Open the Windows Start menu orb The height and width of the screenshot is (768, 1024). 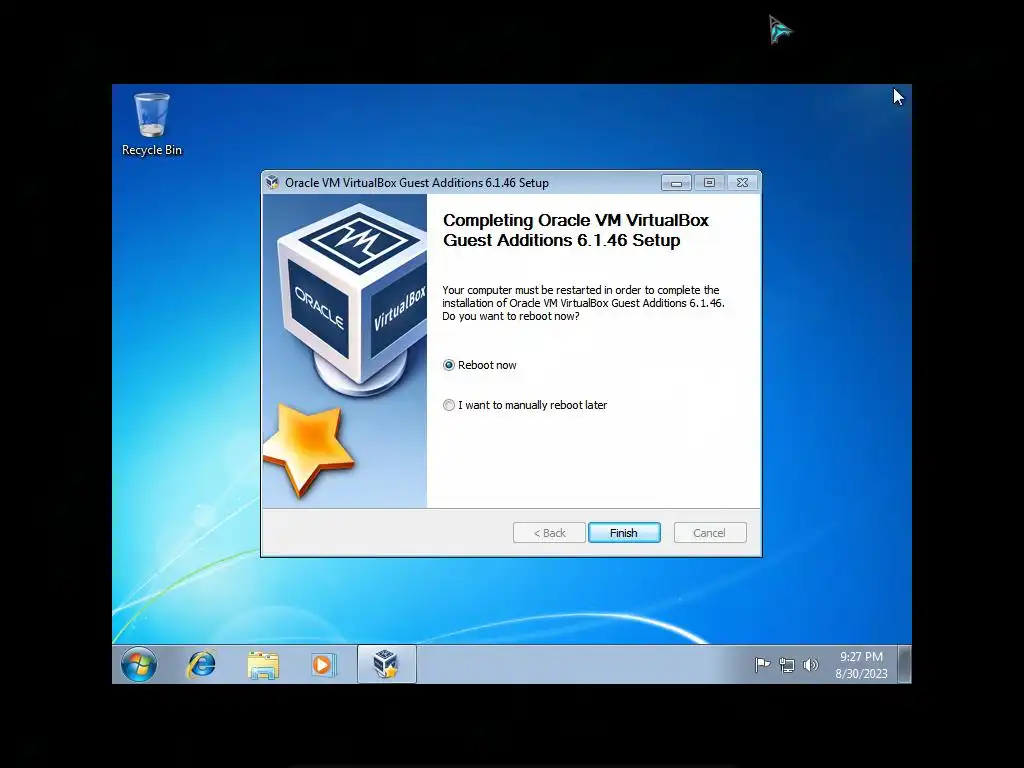138,665
